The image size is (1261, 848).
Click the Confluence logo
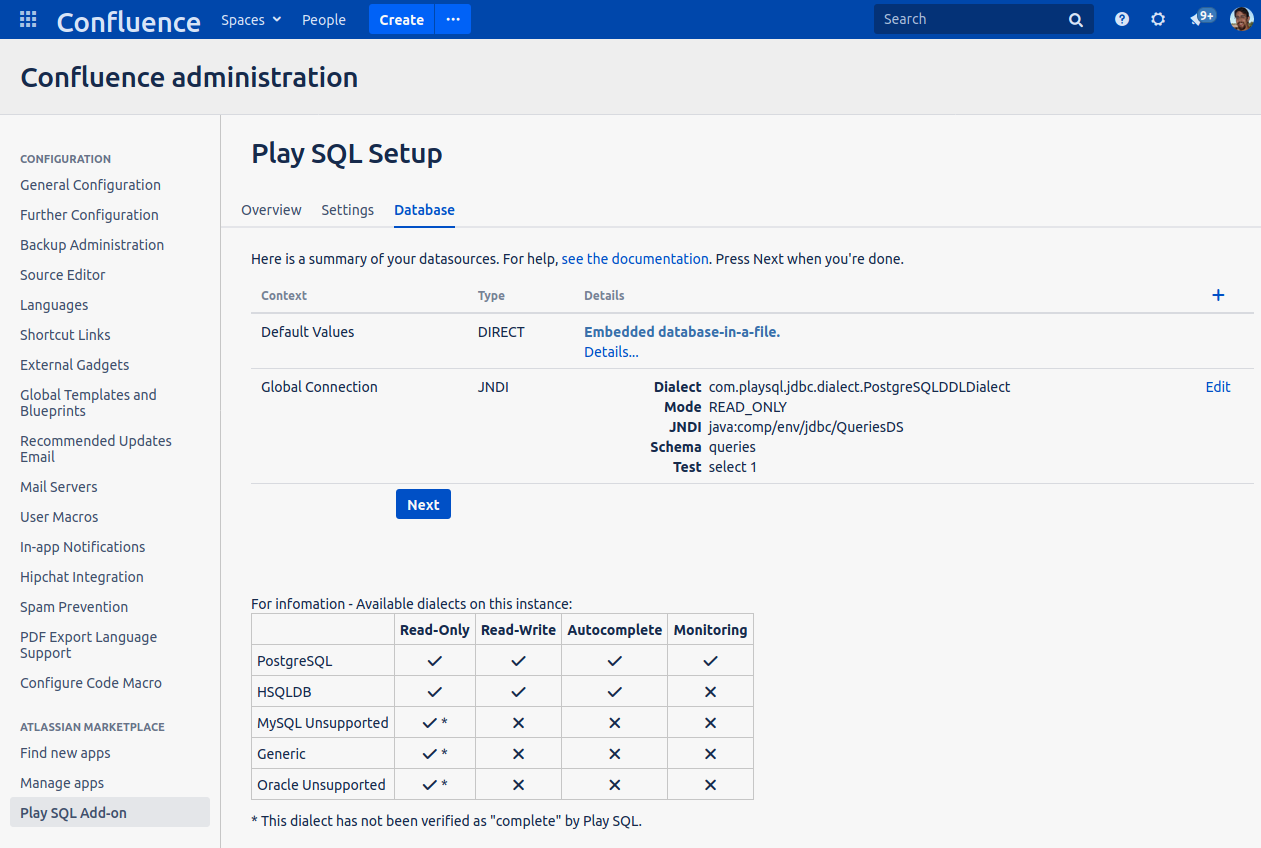128,20
